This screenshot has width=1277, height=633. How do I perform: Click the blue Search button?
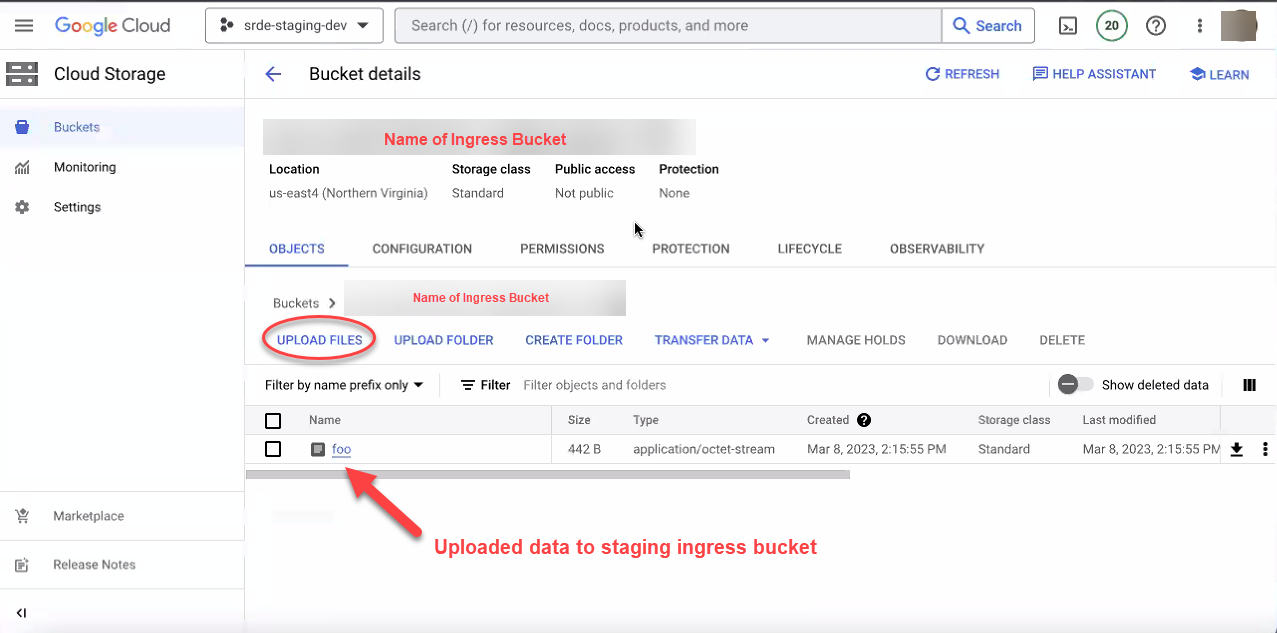point(988,26)
